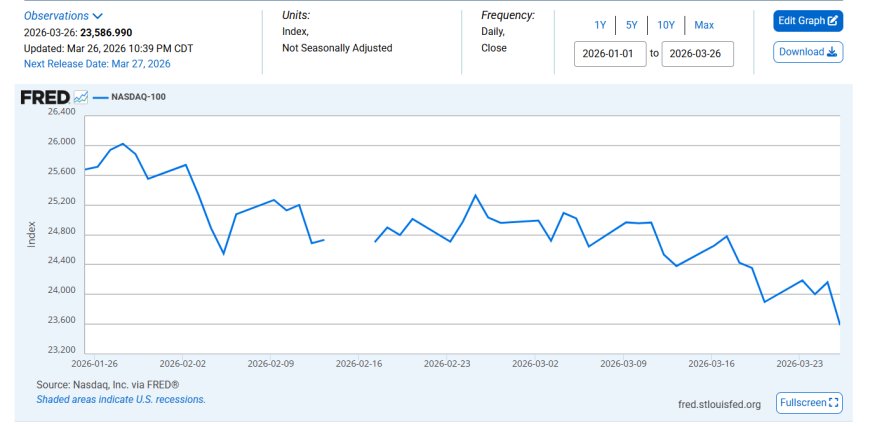Click the last data point on the line
The height and width of the screenshot is (429, 870).
pyautogui.click(x=839, y=324)
